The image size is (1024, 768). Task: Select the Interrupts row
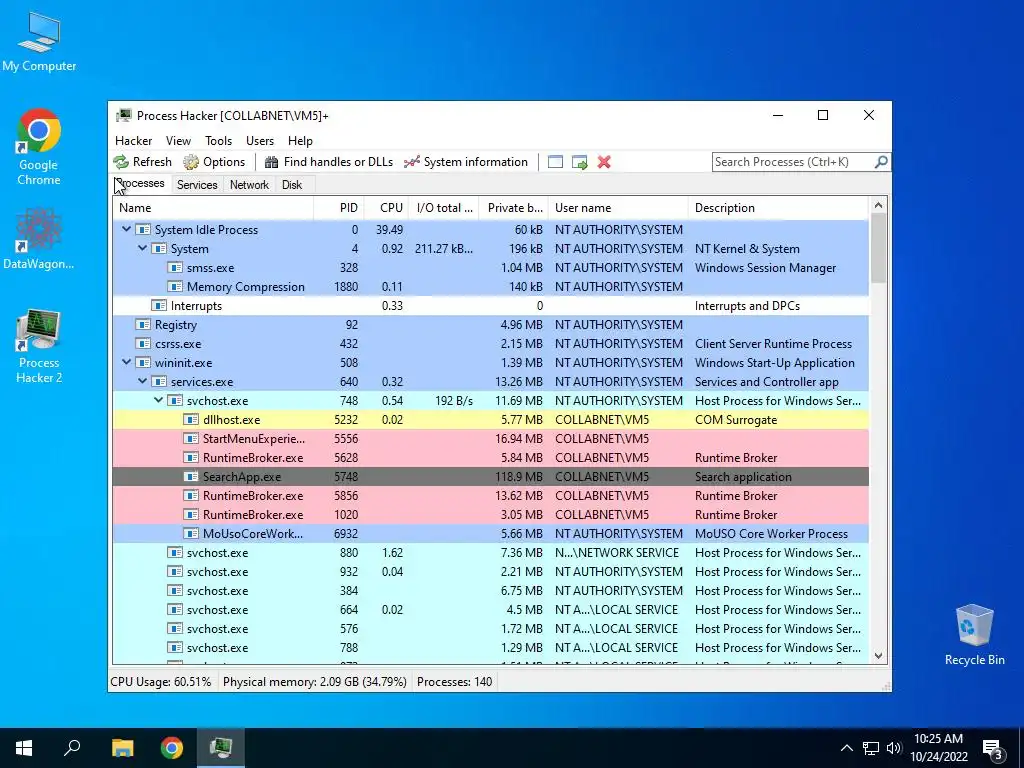coord(490,306)
